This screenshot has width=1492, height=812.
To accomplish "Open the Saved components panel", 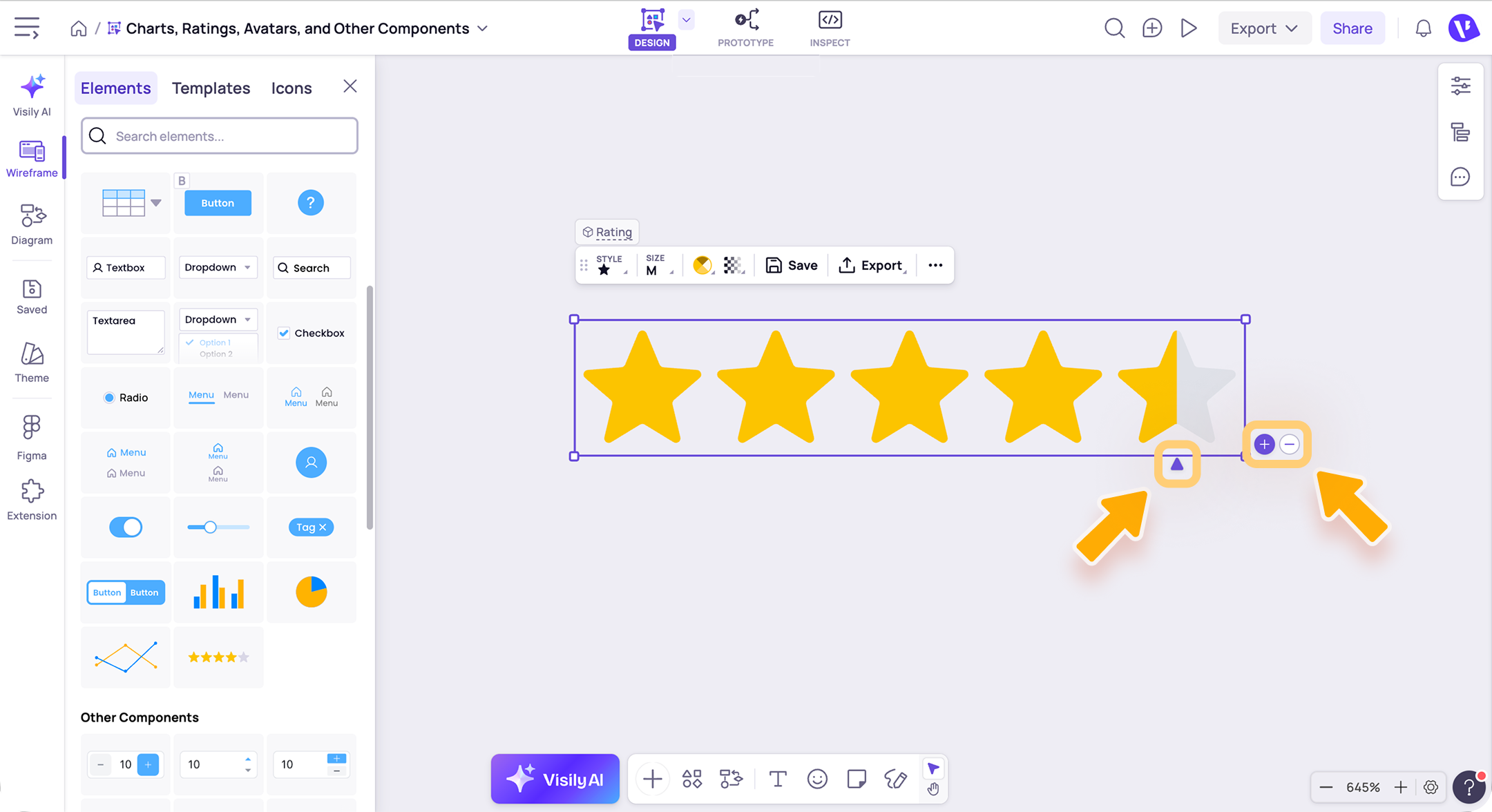I will (32, 297).
